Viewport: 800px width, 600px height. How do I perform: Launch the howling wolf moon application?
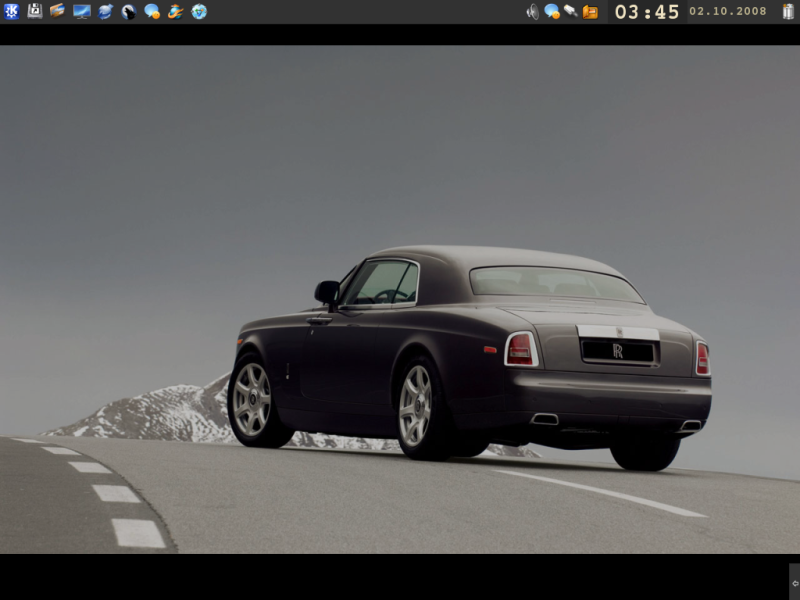click(129, 12)
